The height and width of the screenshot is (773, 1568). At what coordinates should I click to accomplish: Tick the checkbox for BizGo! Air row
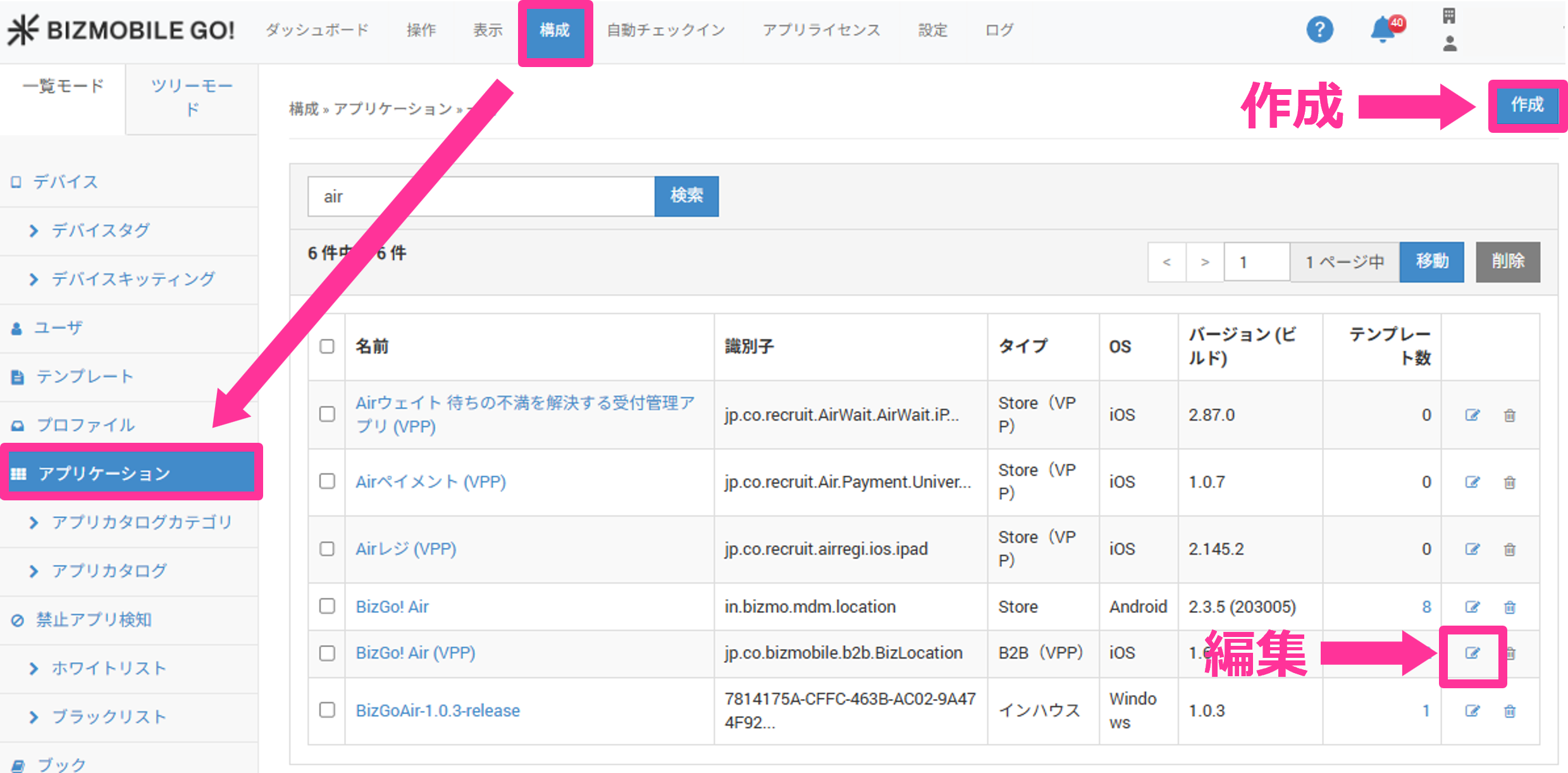(327, 606)
